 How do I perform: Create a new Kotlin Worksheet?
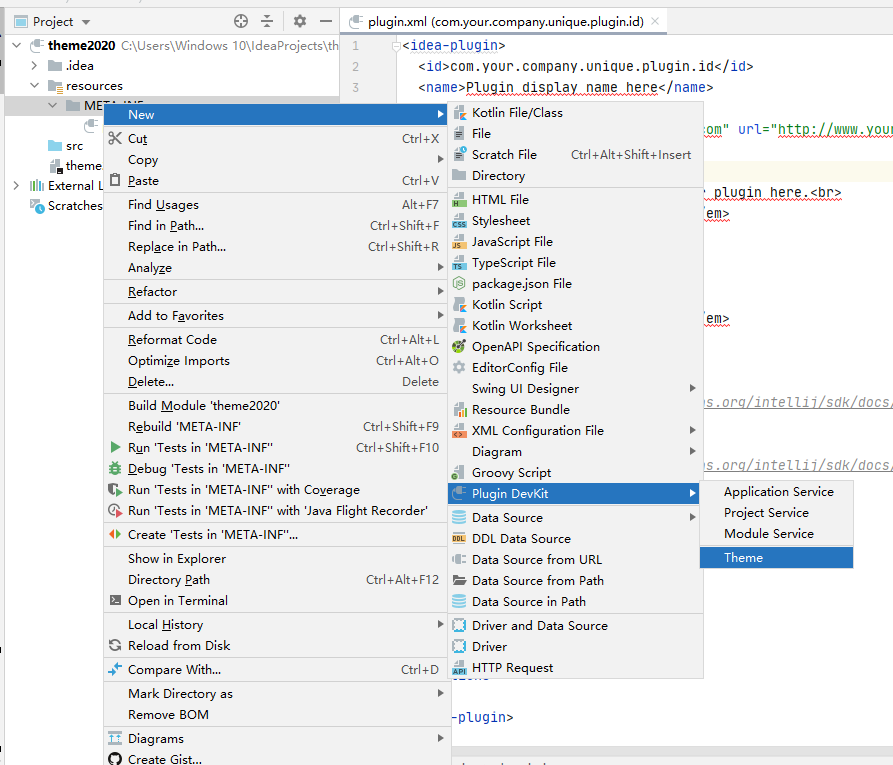(575, 326)
